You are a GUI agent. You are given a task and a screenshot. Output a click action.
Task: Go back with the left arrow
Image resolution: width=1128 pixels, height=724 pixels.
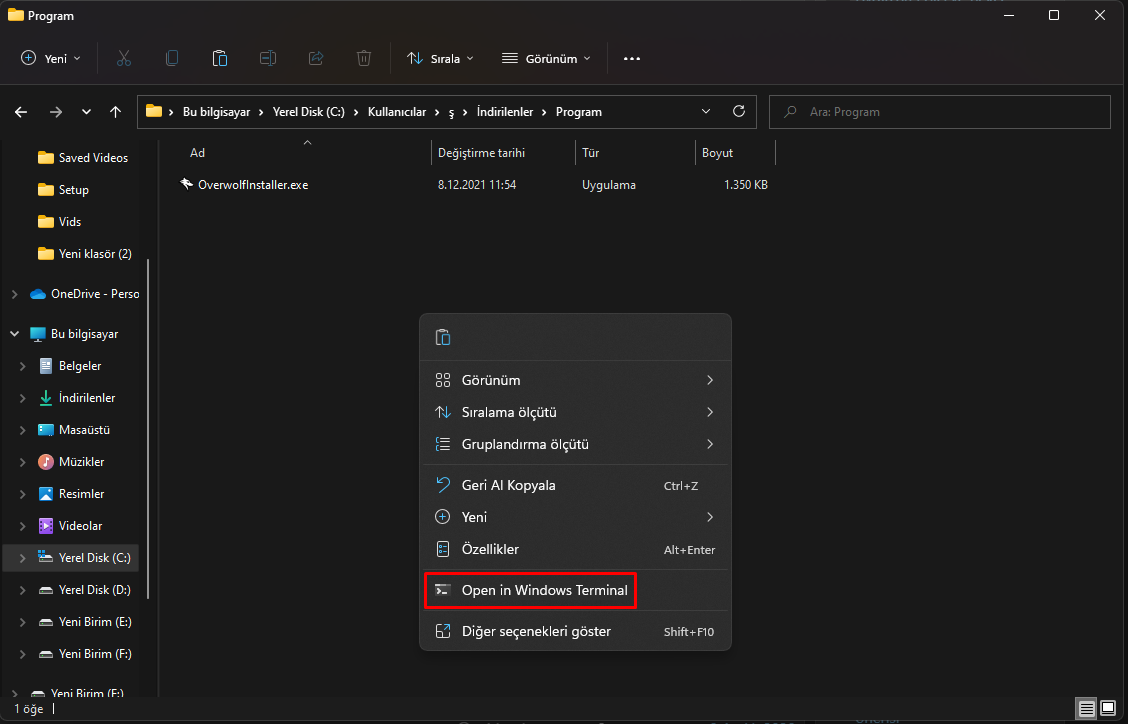[x=21, y=112]
